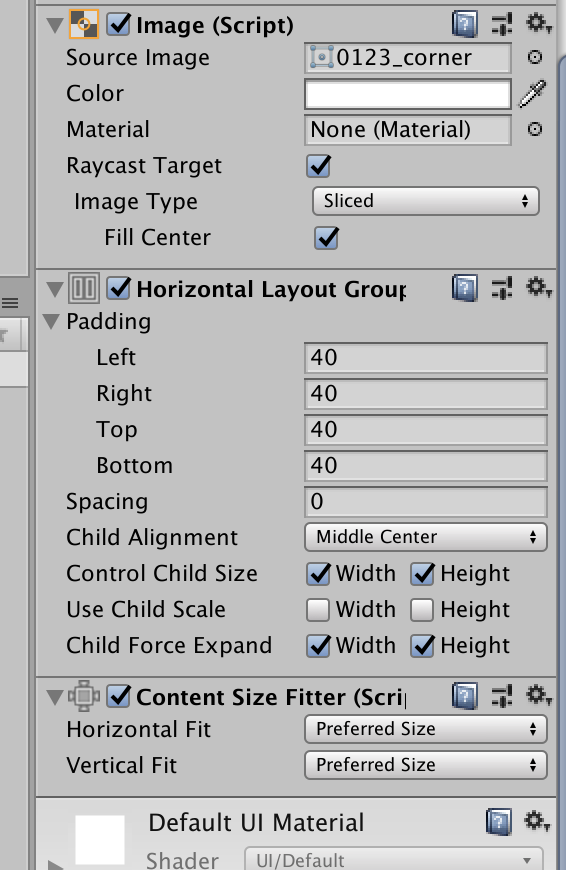Click the Left padding input field
Screen dimensions: 566x870
click(426, 358)
